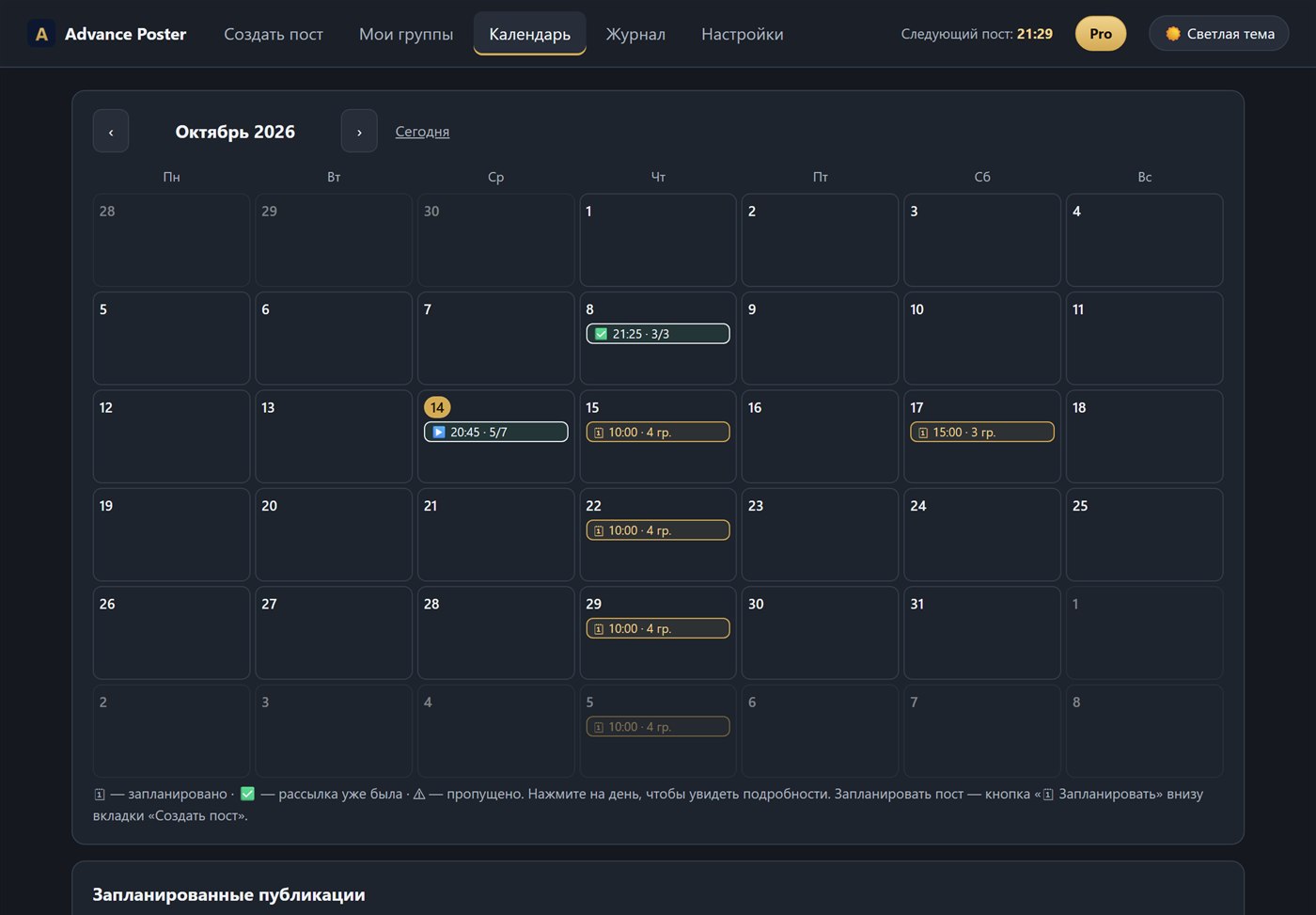Go to the previous month
The height and width of the screenshot is (915, 1316).
111,132
